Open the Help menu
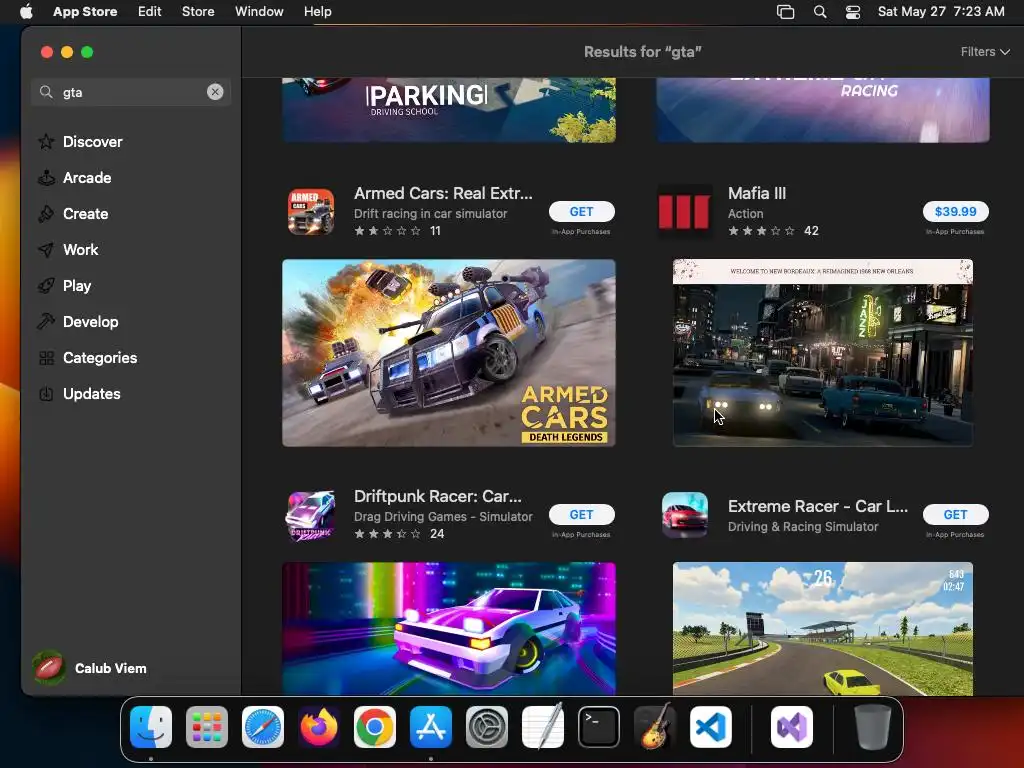Screen dimensions: 1024x768 pyautogui.click(x=317, y=12)
